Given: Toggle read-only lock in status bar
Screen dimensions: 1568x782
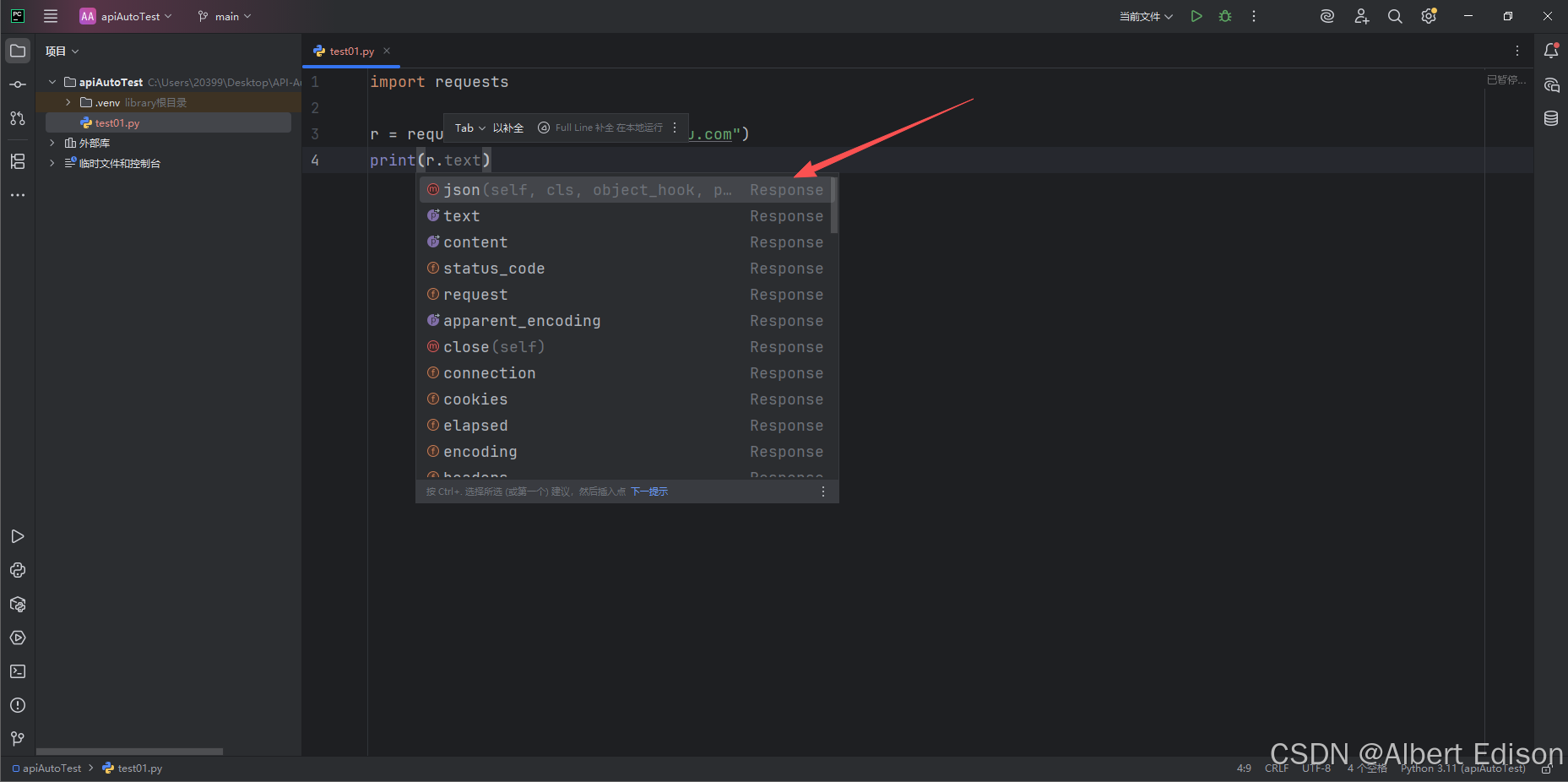Looking at the screenshot, I should click(x=1547, y=768).
